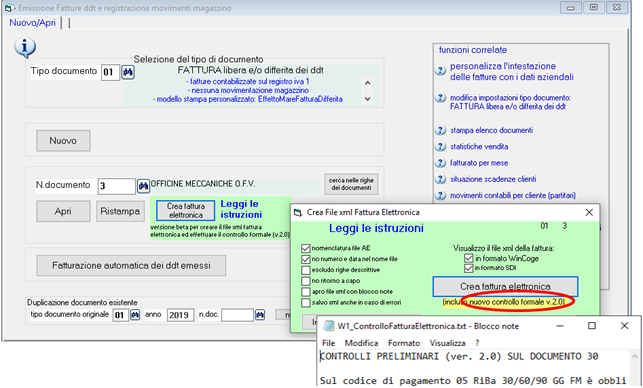
Task: Click app icon in Emissione Fatture title bar
Action: pyautogui.click(x=9, y=8)
